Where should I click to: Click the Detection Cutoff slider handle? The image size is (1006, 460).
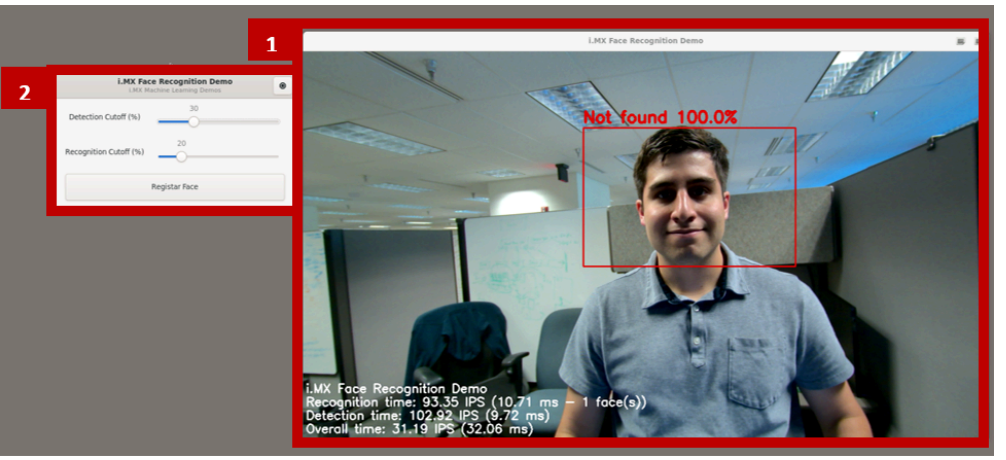(194, 121)
